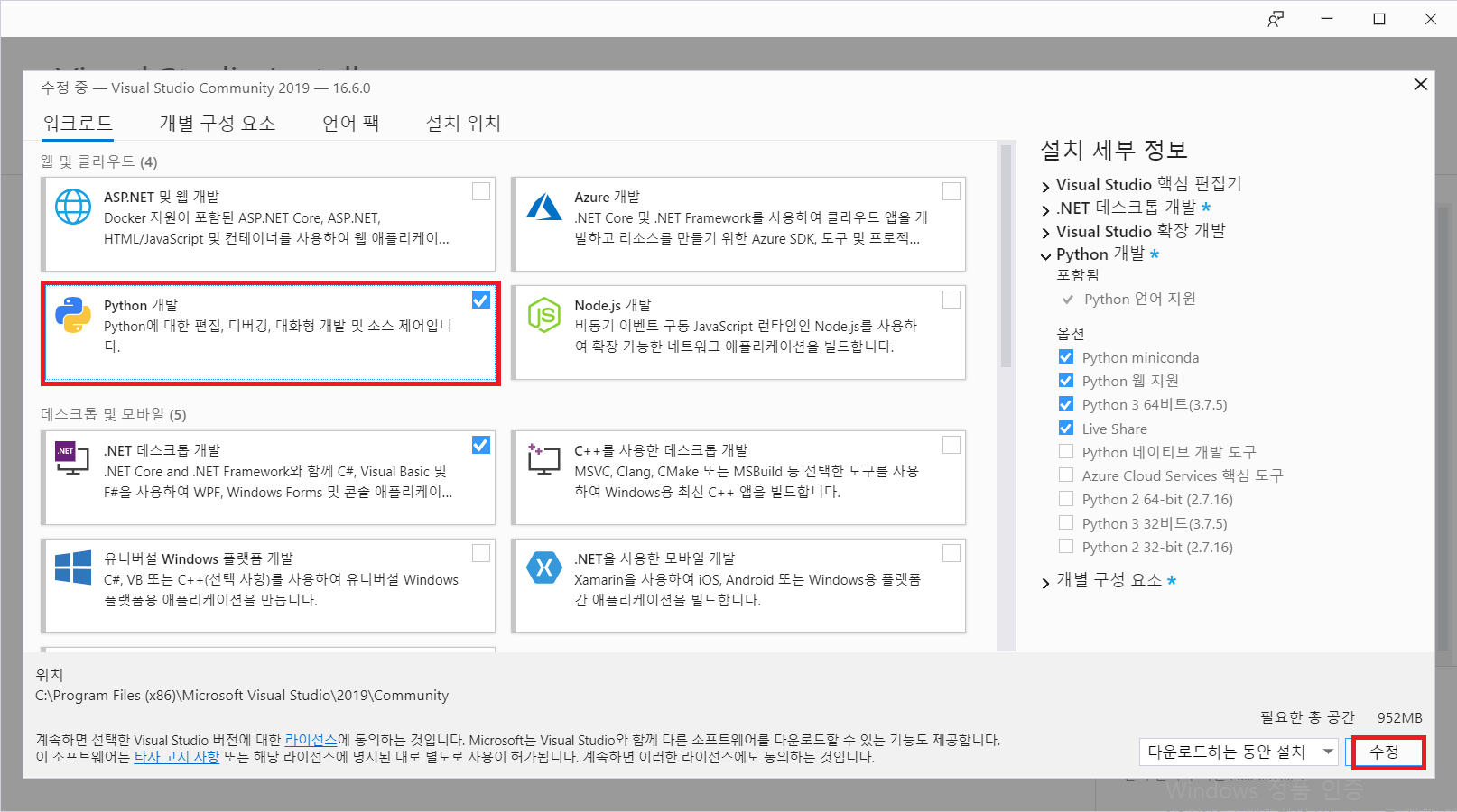The image size is (1457, 812).
Task: Uncheck the Python 개발 workload checkbox
Action: pos(481,300)
